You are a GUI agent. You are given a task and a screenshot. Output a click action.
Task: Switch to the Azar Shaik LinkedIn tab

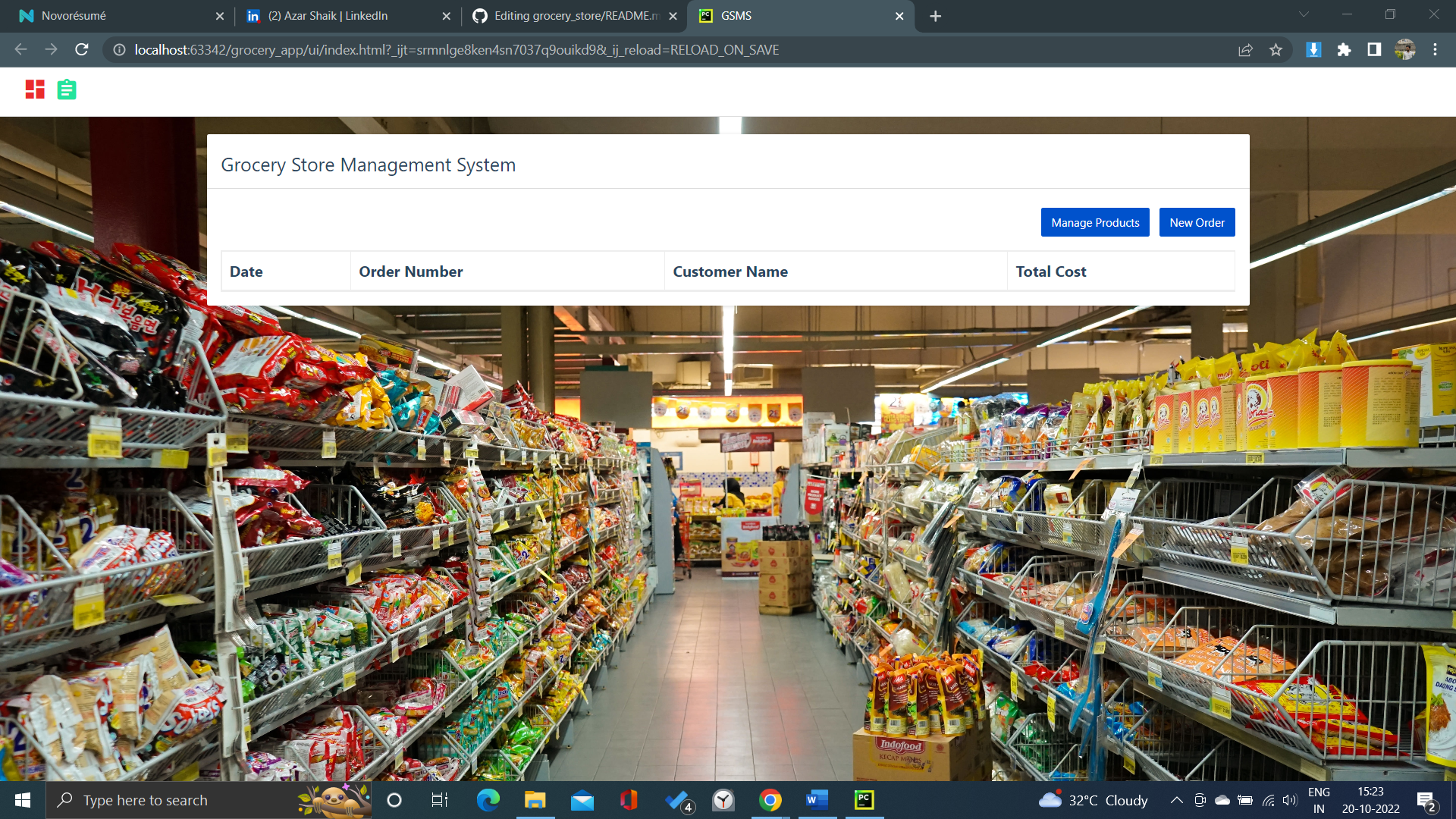pos(345,16)
